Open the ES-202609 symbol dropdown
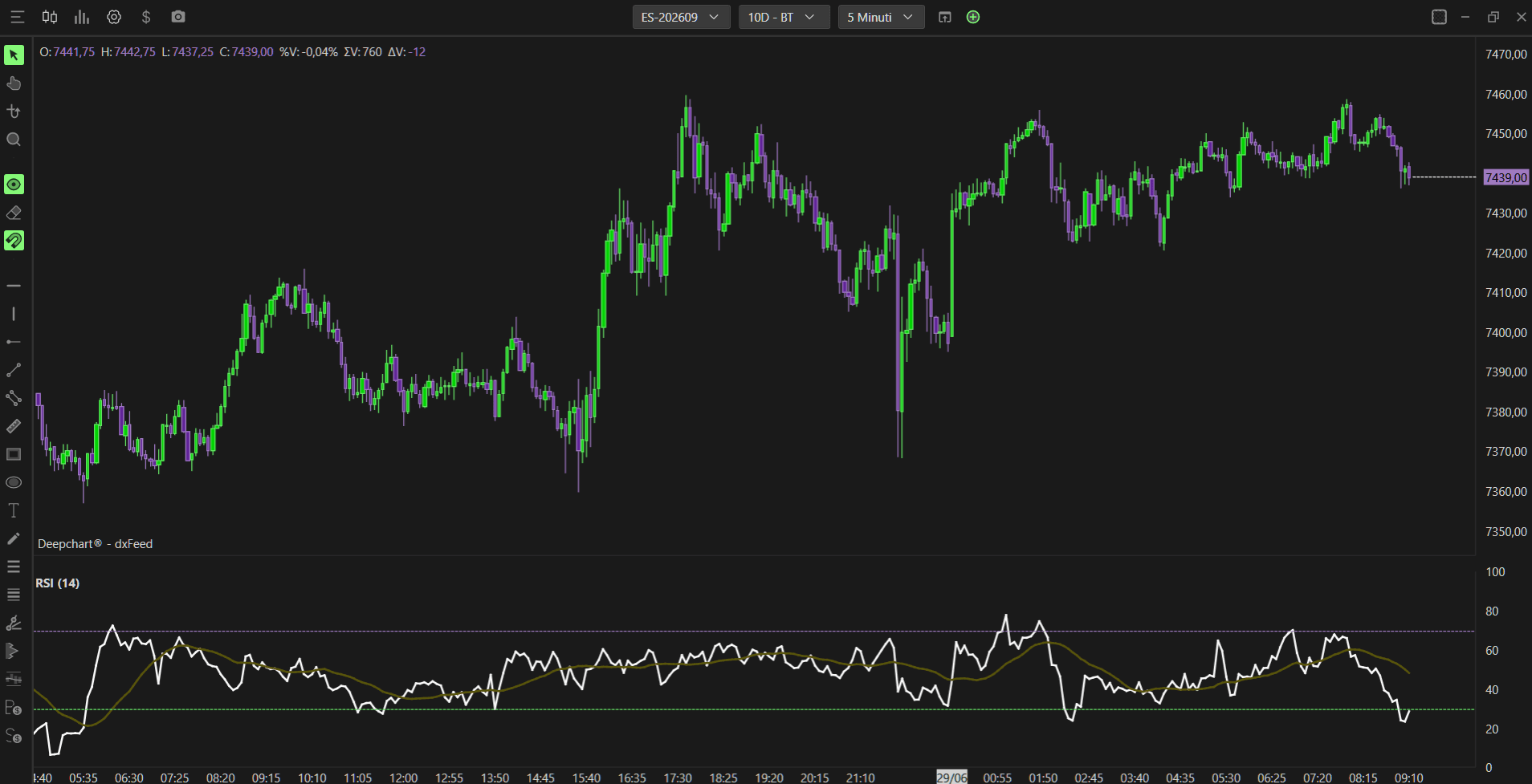This screenshot has width=1532, height=784. [x=681, y=17]
